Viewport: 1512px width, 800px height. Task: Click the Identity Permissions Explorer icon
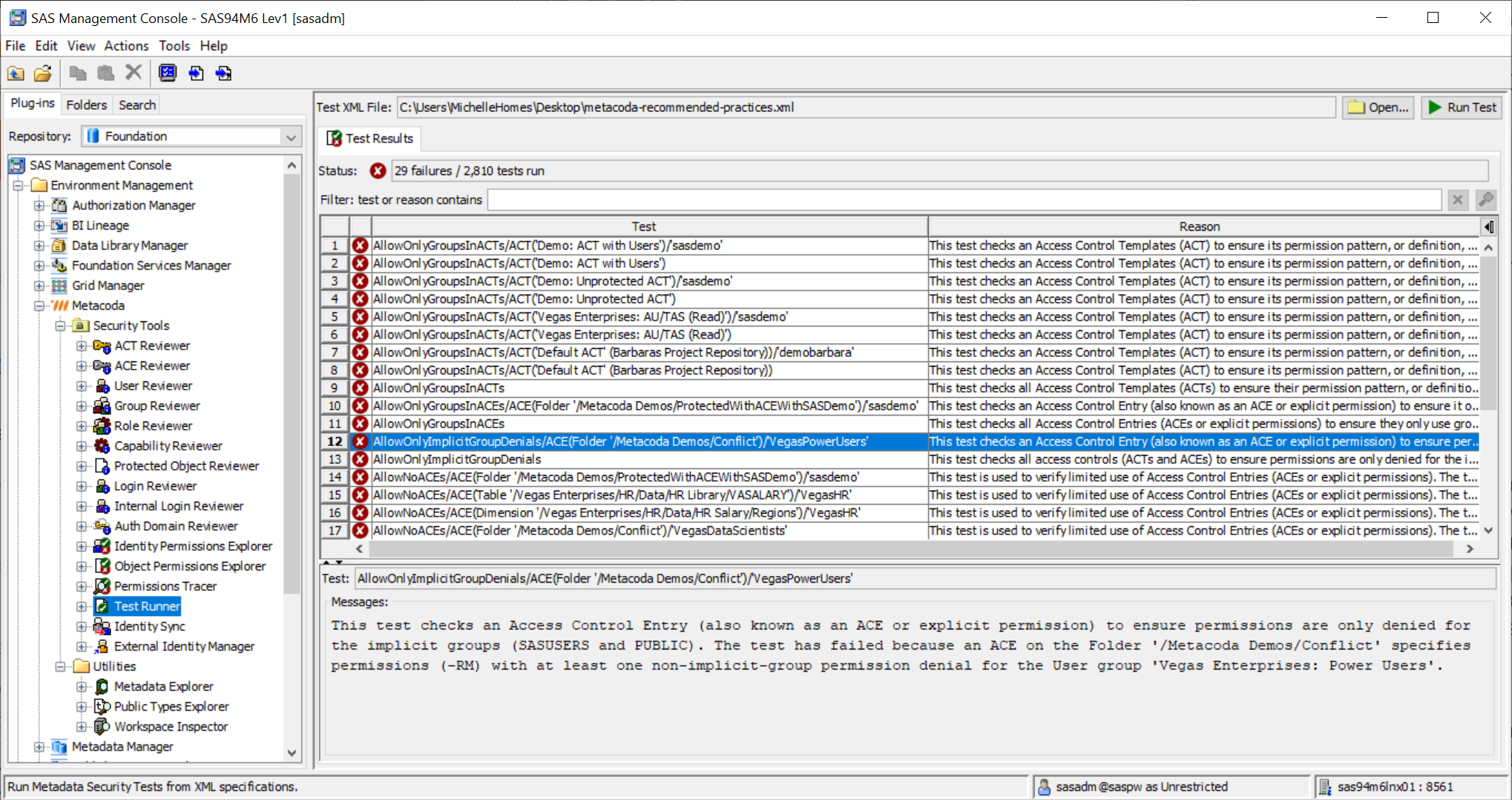click(102, 546)
